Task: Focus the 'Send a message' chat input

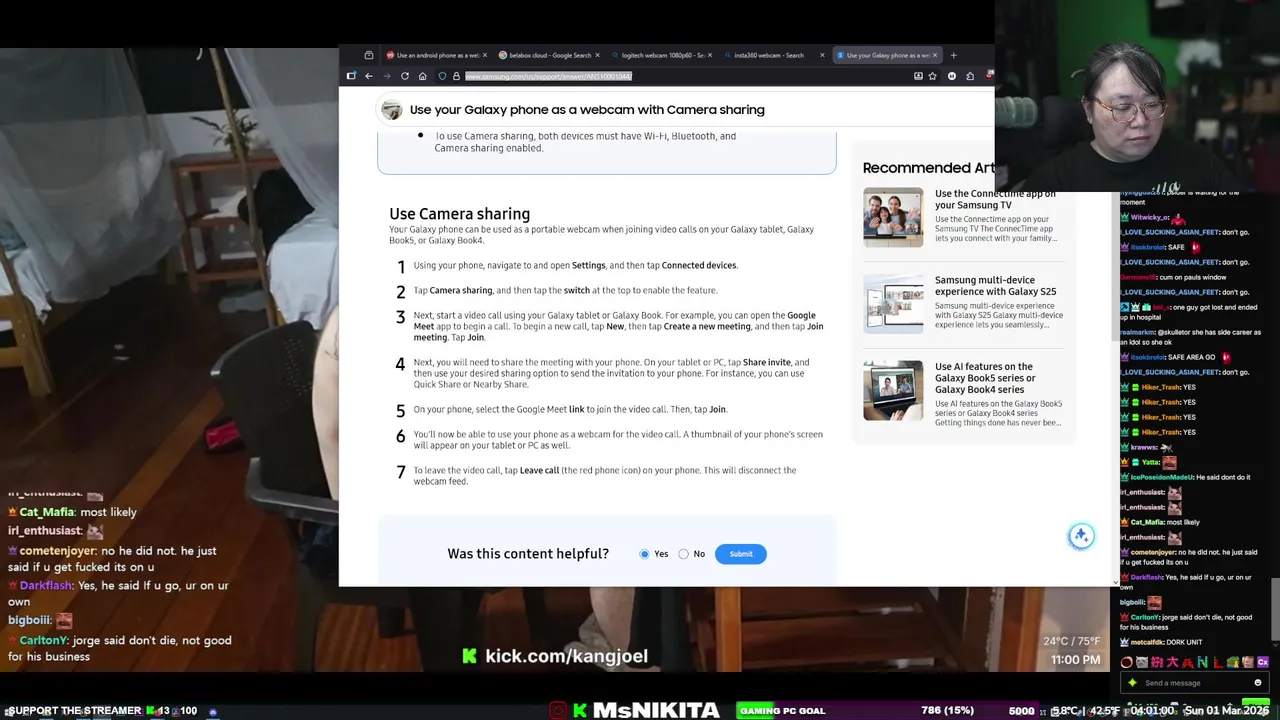Action: [x=1195, y=683]
